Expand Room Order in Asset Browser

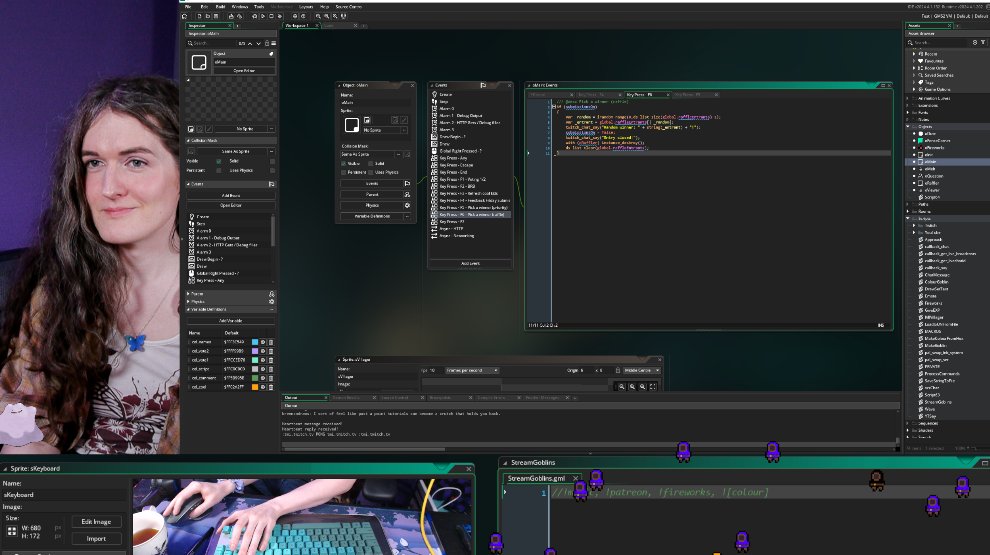(x=914, y=68)
